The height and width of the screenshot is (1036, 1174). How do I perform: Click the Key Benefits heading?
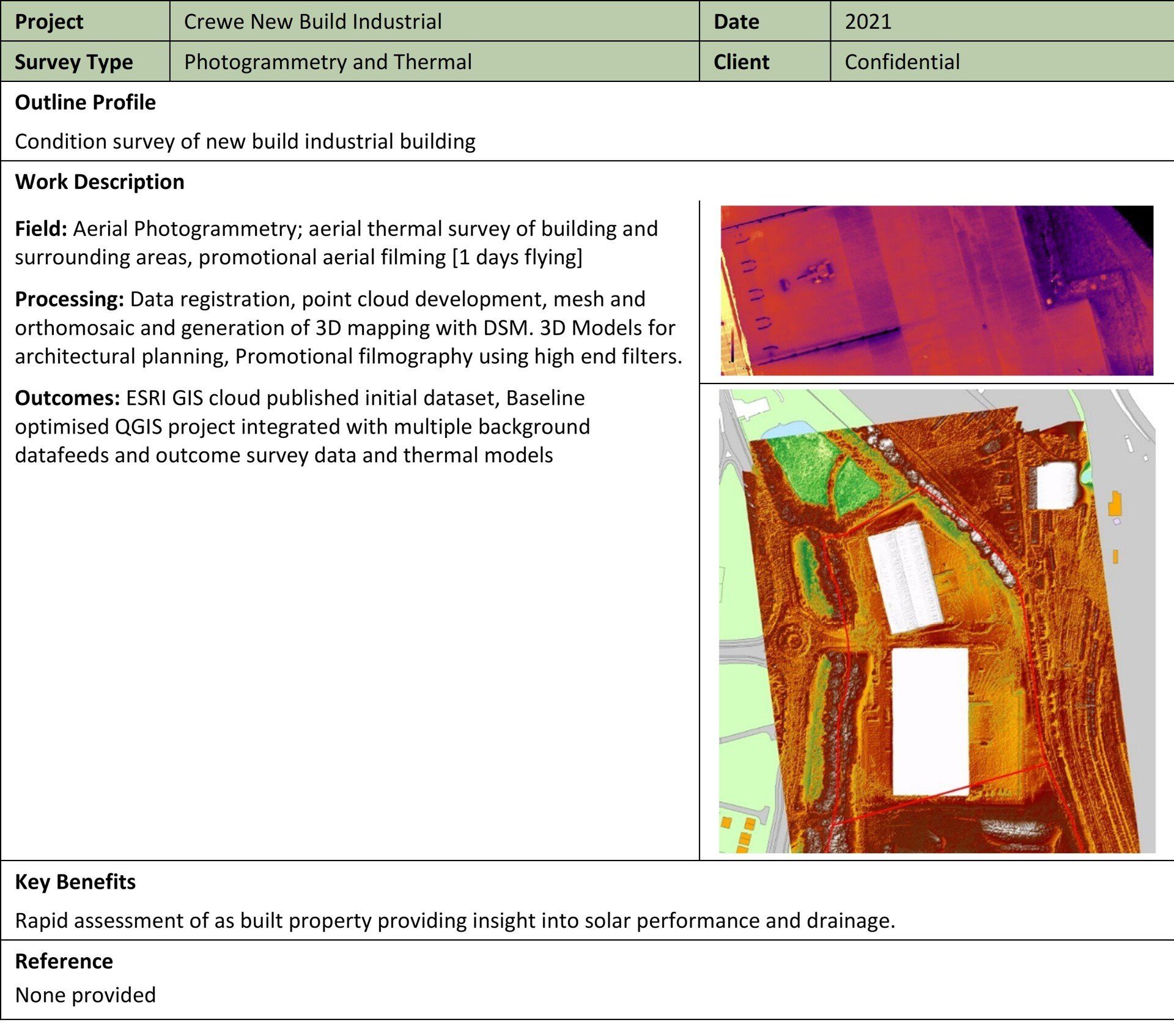click(75, 881)
